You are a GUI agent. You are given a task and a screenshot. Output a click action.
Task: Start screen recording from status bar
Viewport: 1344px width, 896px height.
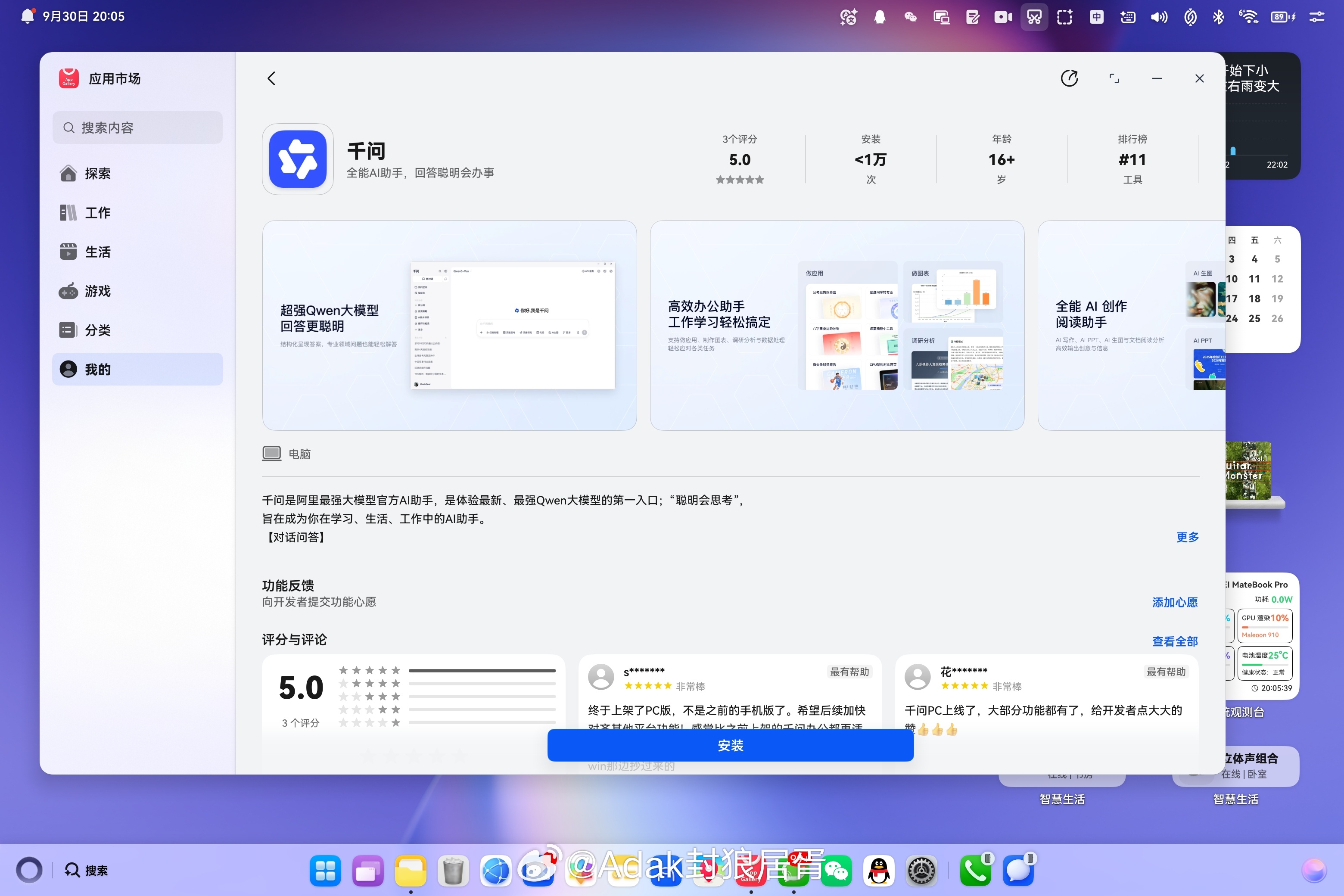pos(1003,17)
